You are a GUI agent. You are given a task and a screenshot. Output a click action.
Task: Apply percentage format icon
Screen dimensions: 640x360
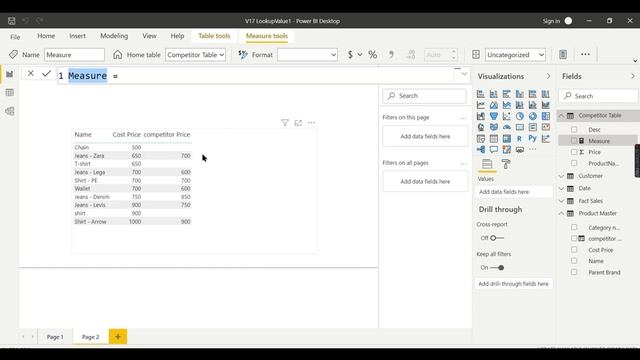pos(372,55)
